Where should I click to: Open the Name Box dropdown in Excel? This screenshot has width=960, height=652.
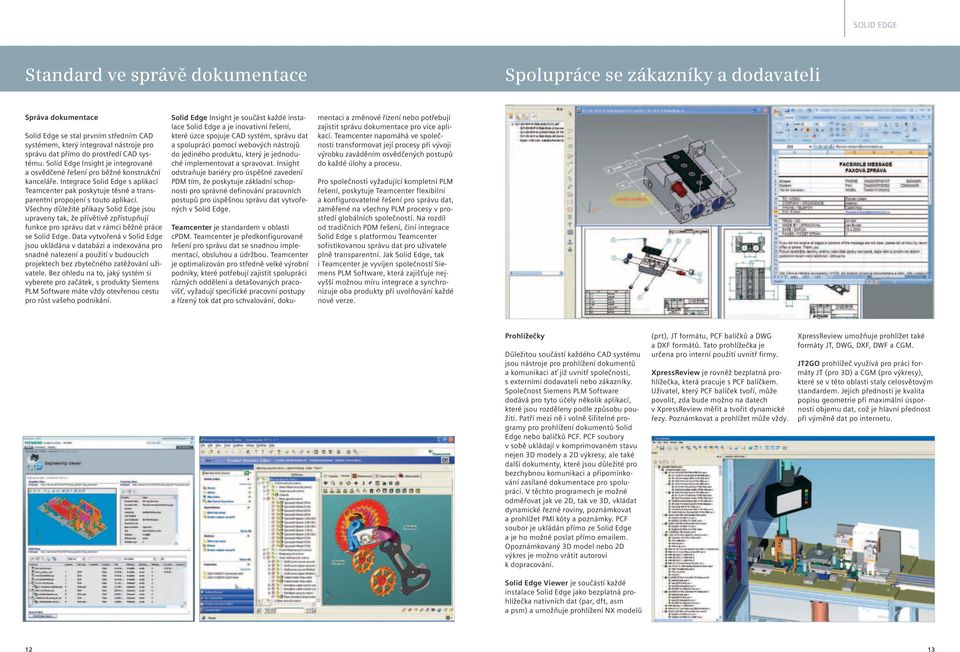(x=811, y=147)
